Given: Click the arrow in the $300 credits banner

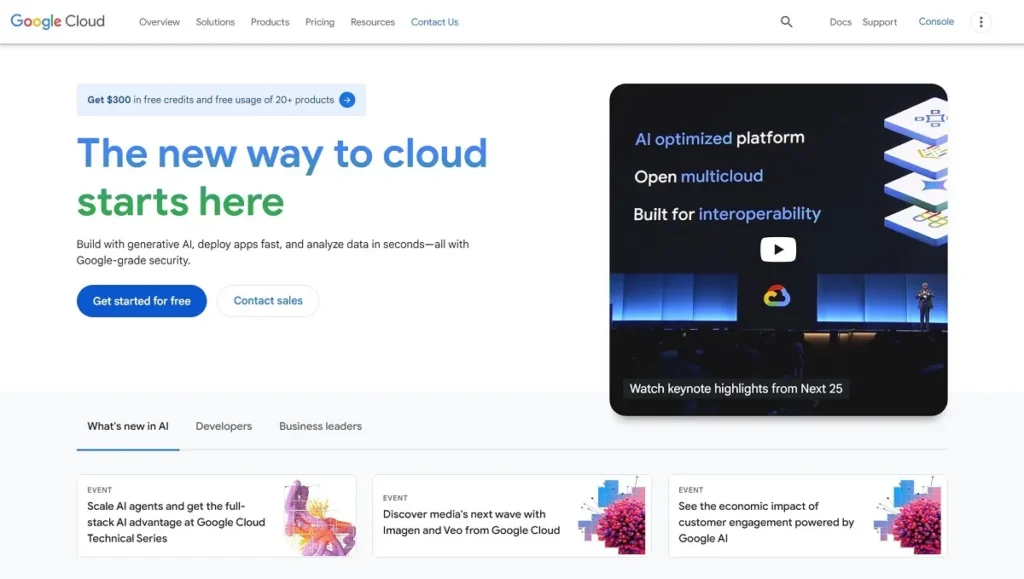Looking at the screenshot, I should [x=347, y=99].
